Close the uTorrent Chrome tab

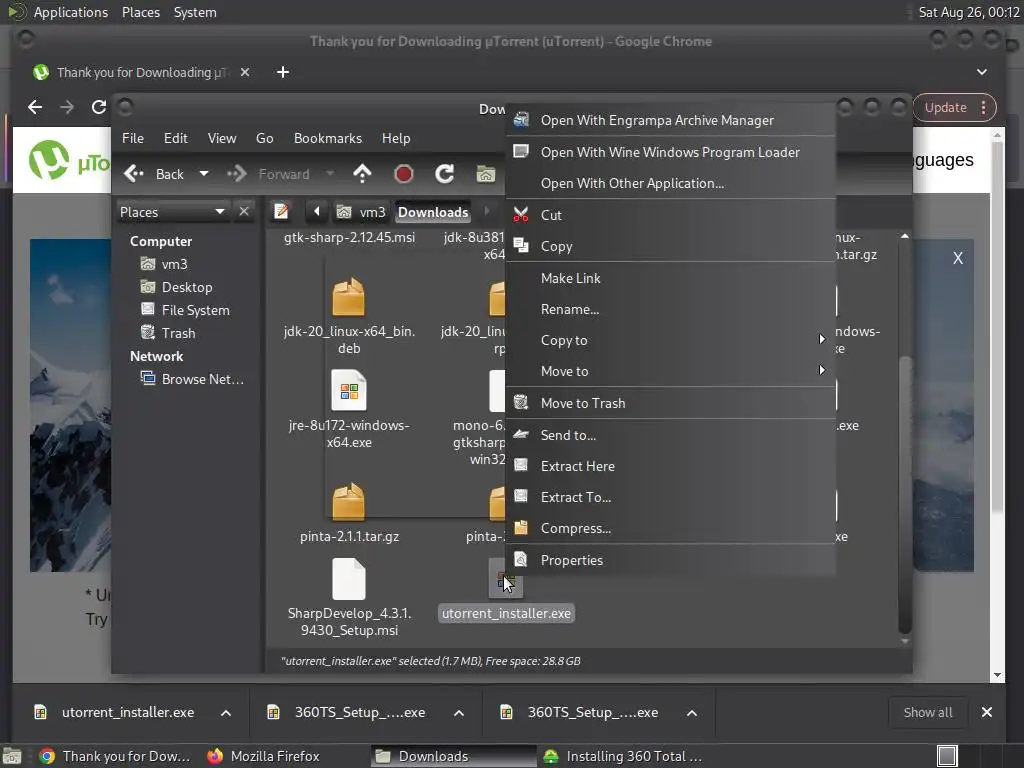(x=245, y=72)
